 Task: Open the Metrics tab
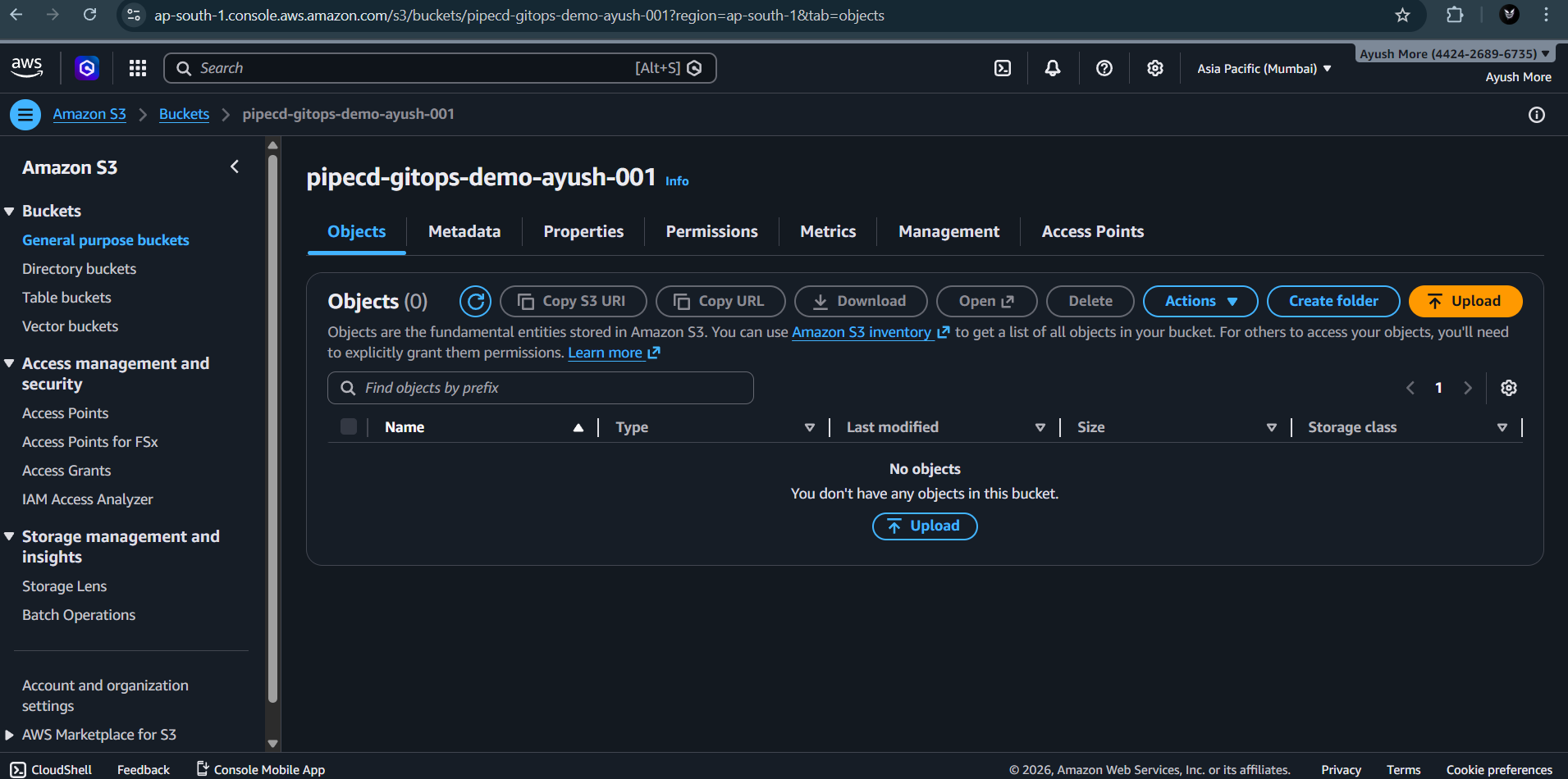coord(827,231)
